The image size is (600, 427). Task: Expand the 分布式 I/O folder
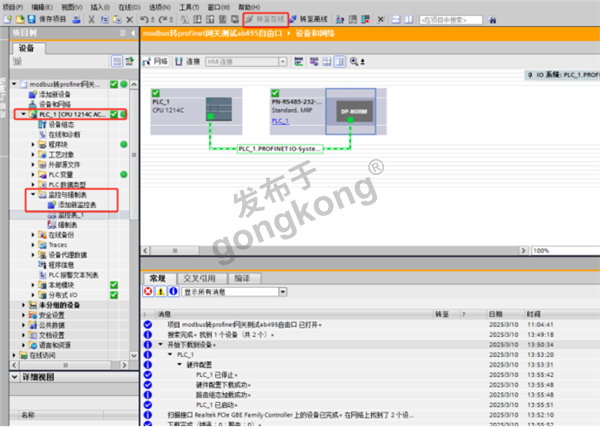point(33,295)
